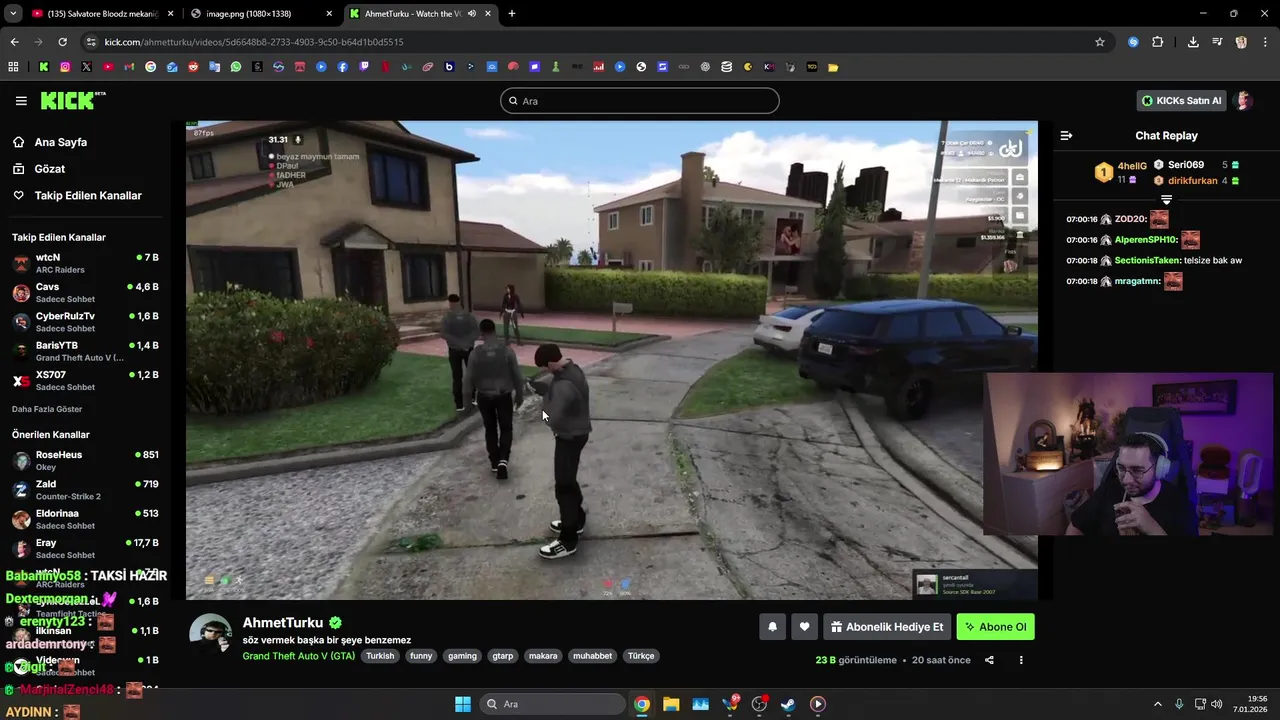Open the Instagram bookmark
Image resolution: width=1280 pixels, height=720 pixels.
click(x=65, y=67)
